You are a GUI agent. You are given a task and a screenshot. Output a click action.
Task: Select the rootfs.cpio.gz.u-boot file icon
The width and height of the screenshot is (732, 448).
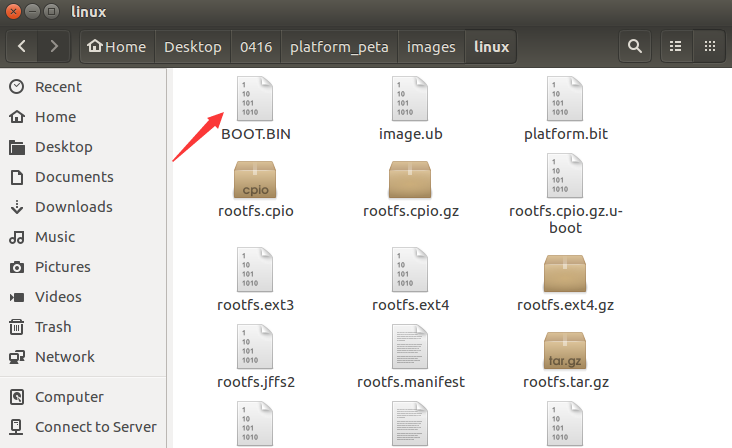pyautogui.click(x=565, y=175)
